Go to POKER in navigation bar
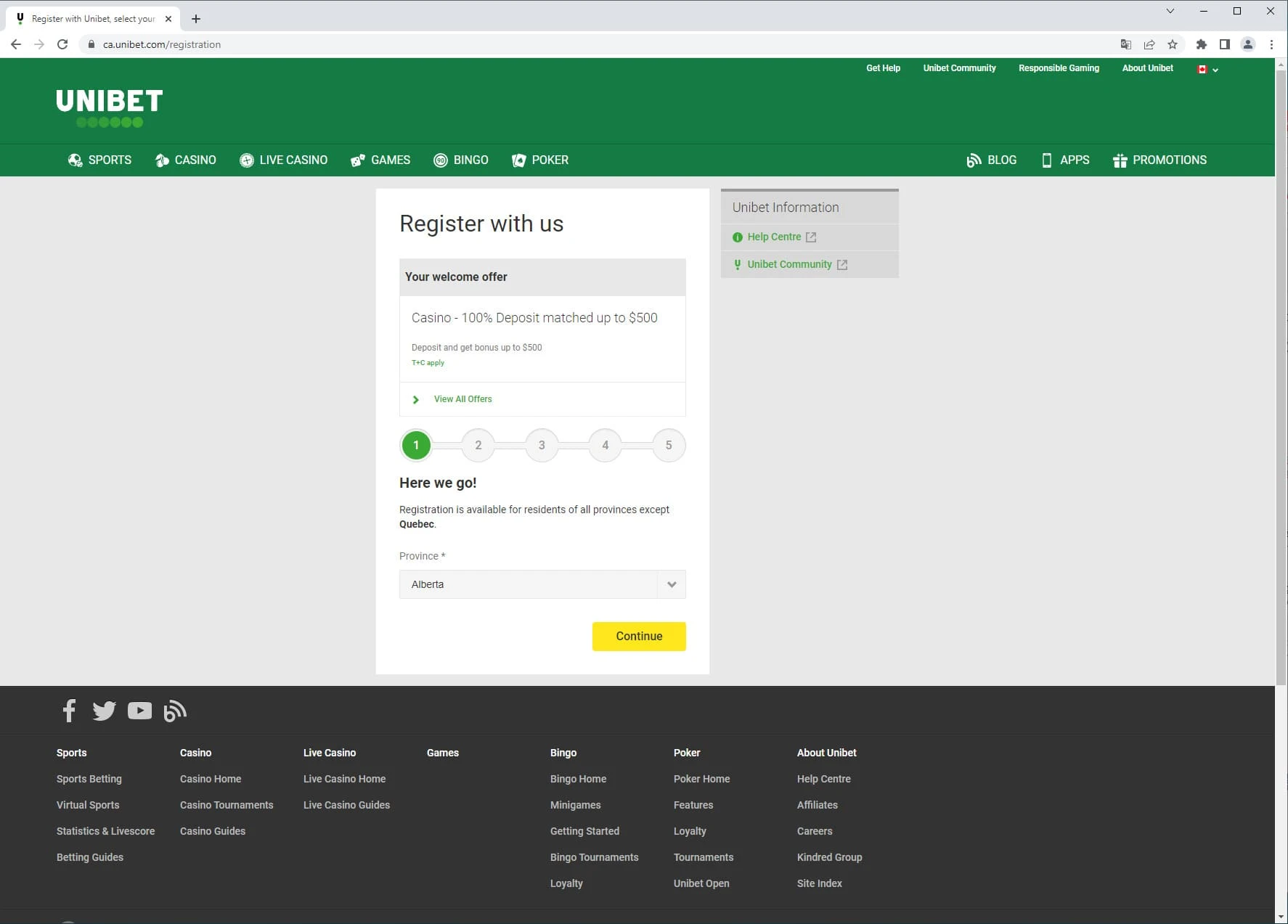Viewport: 1288px width, 924px height. coord(539,160)
